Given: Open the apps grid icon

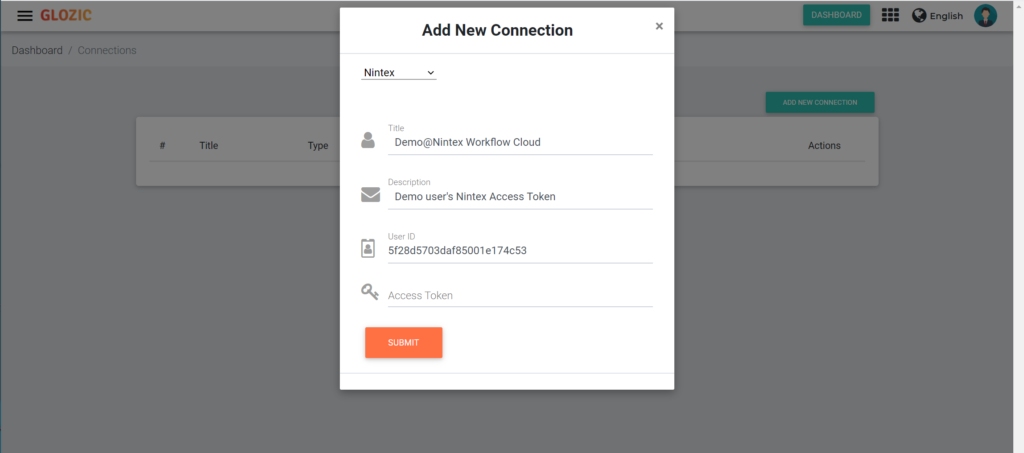Looking at the screenshot, I should click(x=890, y=15).
